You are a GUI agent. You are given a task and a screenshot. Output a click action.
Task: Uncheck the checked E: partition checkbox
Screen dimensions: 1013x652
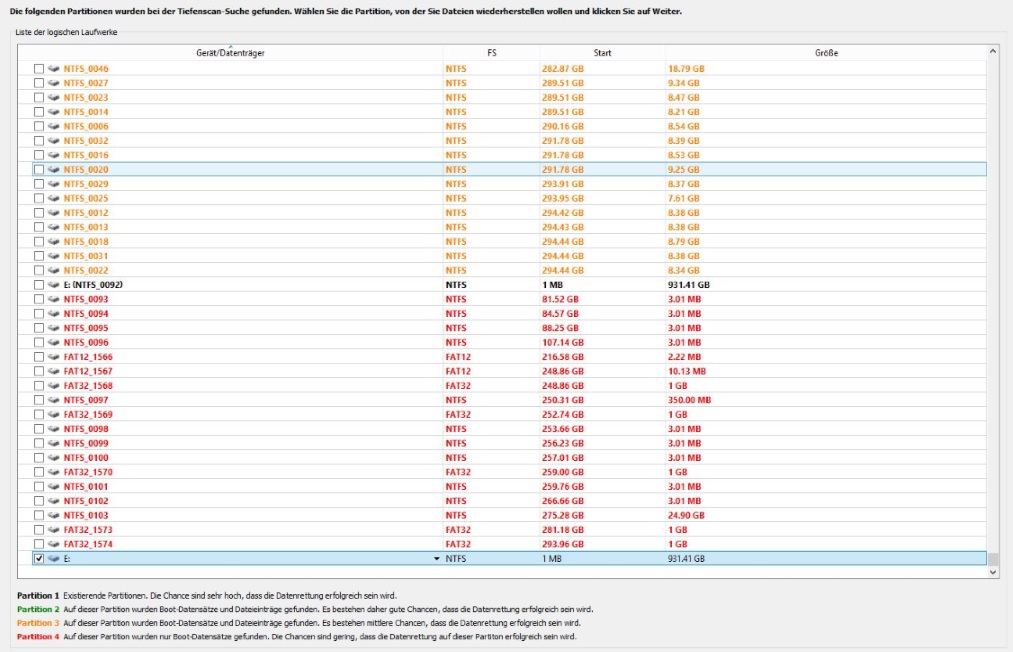pos(39,559)
